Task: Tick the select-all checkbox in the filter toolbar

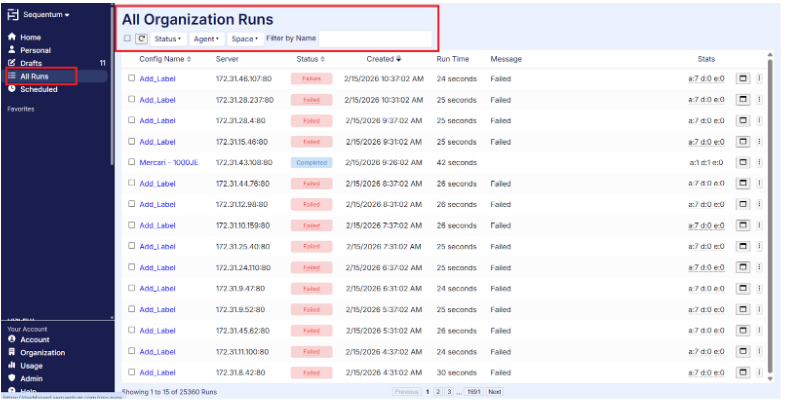Action: click(127, 39)
